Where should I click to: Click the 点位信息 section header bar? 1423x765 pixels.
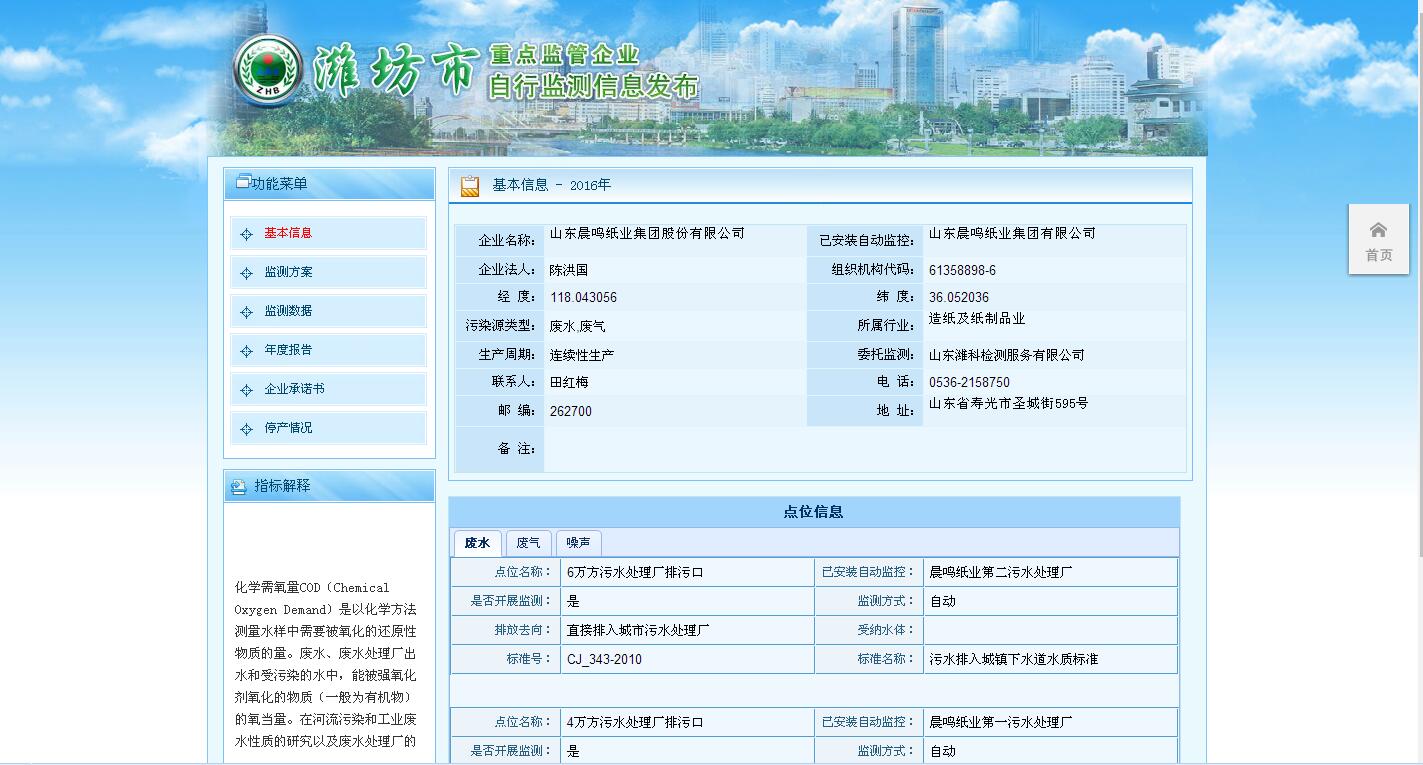[816, 510]
